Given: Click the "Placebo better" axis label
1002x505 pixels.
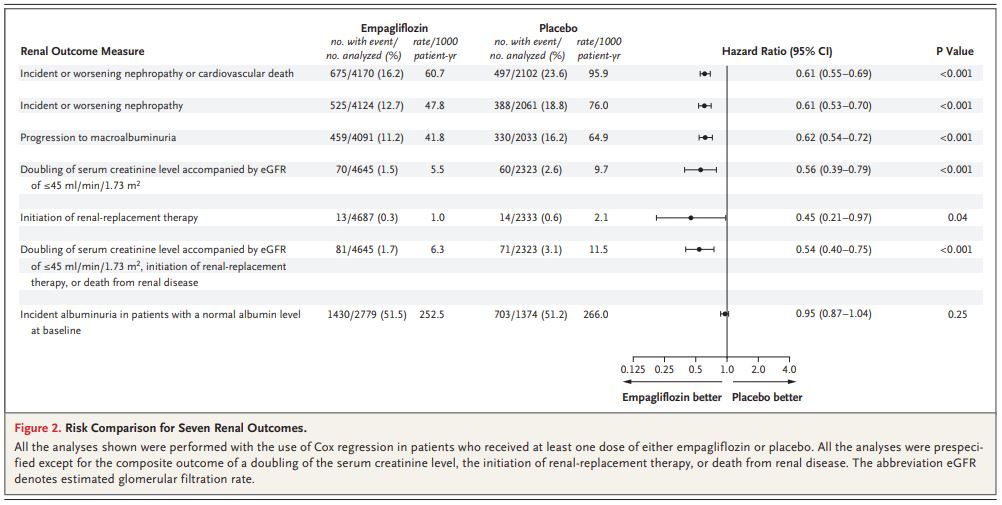Looking at the screenshot, I should (767, 397).
